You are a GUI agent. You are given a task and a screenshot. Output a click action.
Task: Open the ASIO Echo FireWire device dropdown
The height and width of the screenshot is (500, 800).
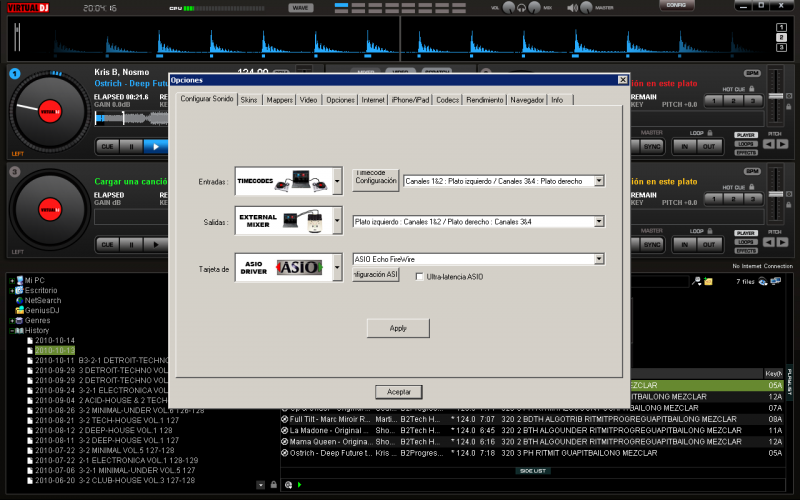click(x=479, y=259)
